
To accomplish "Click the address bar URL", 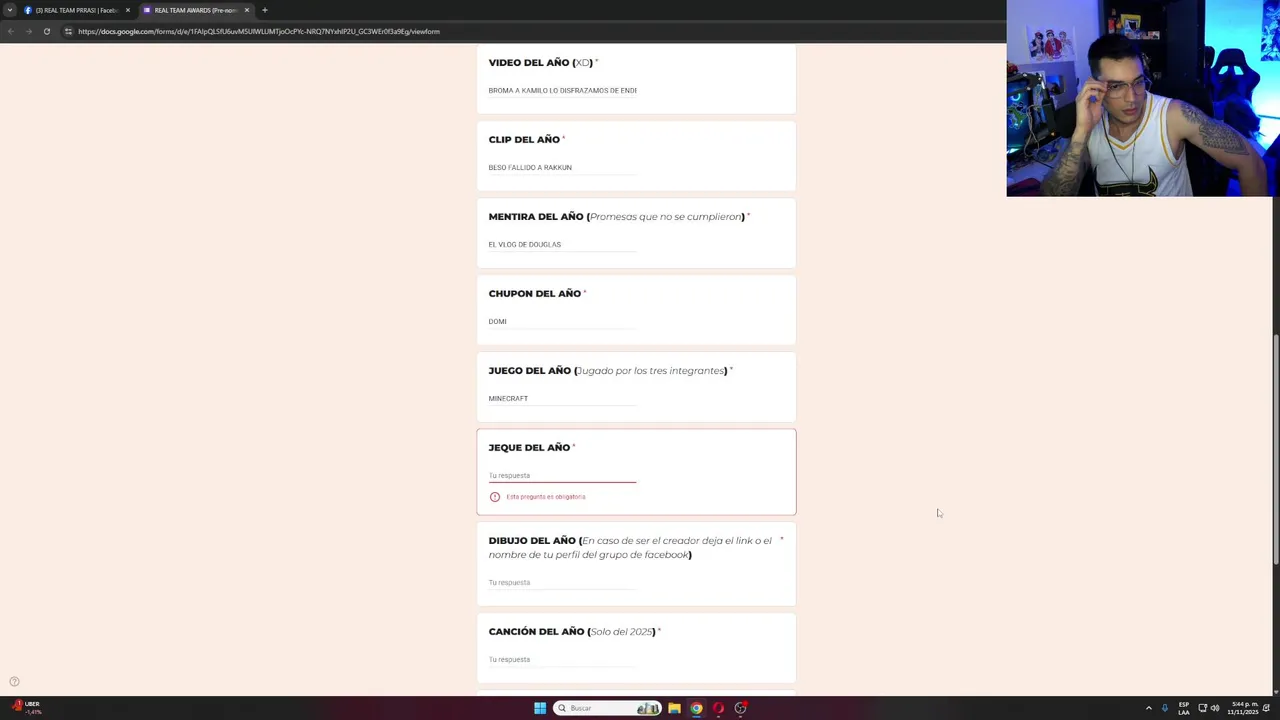I will pos(259,31).
